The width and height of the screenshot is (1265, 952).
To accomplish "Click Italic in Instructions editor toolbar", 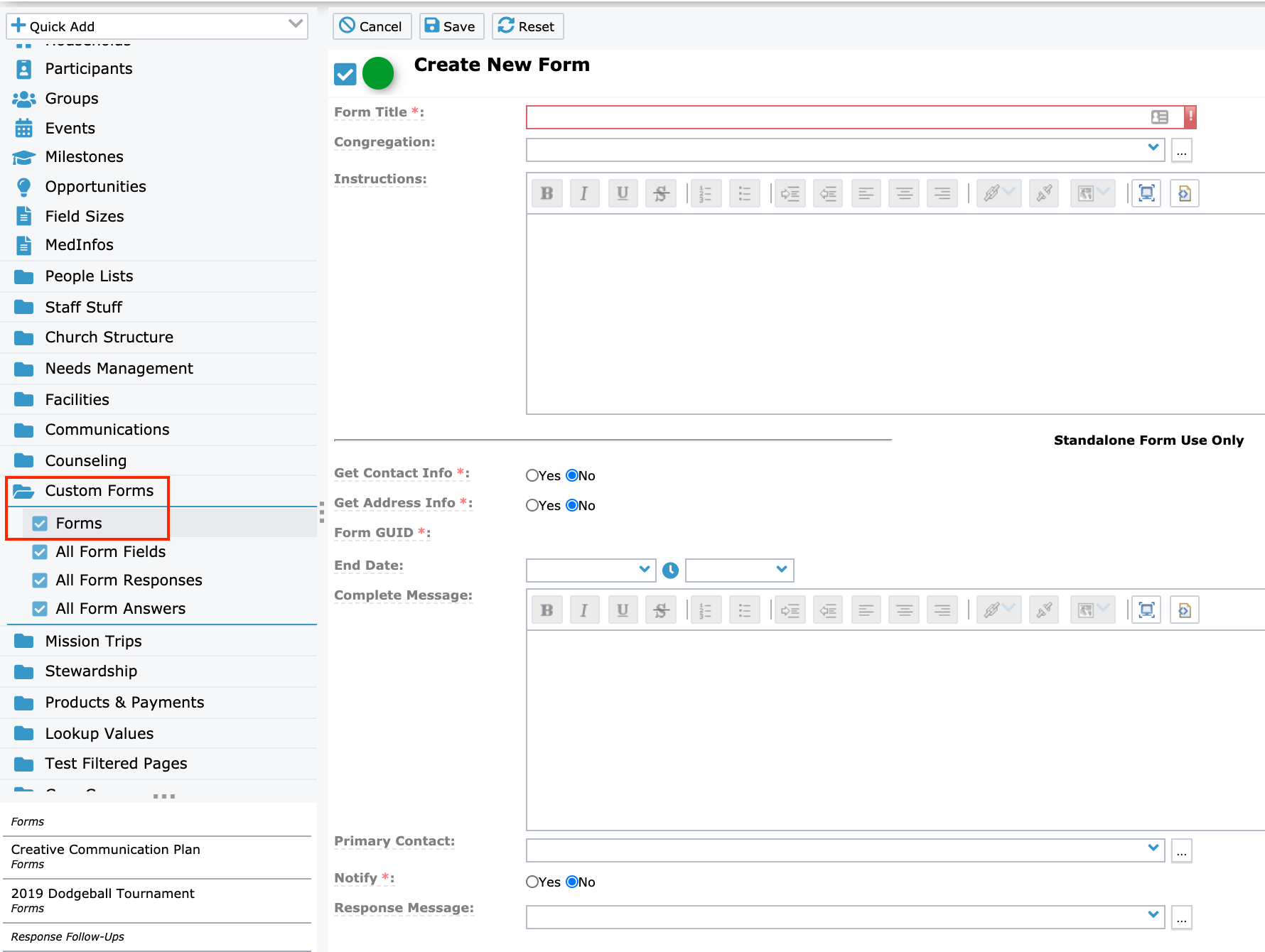I will tap(584, 193).
